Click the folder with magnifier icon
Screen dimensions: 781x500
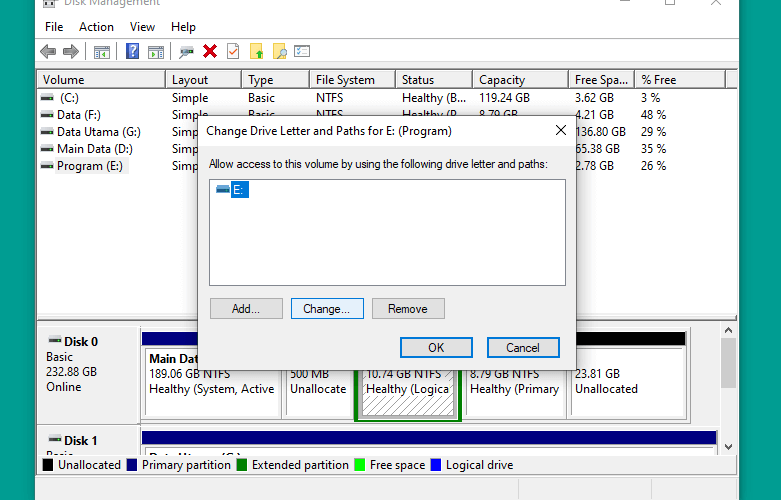(279, 51)
